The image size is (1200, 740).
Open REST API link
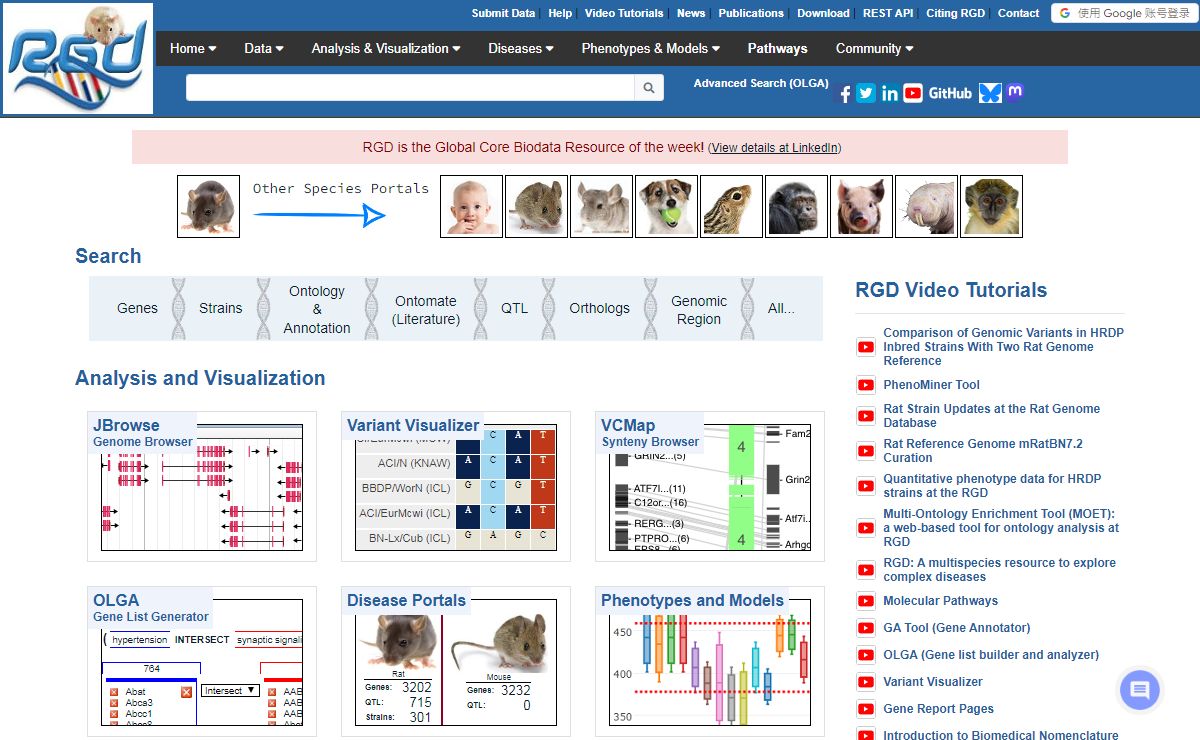[888, 13]
